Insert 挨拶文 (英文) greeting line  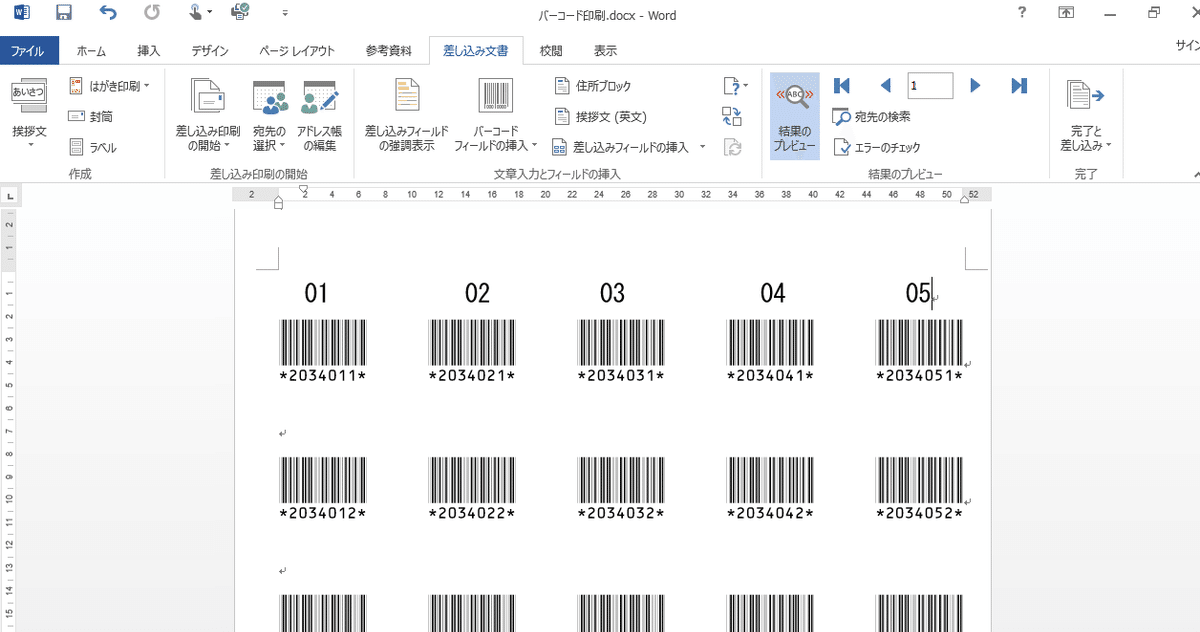click(601, 116)
